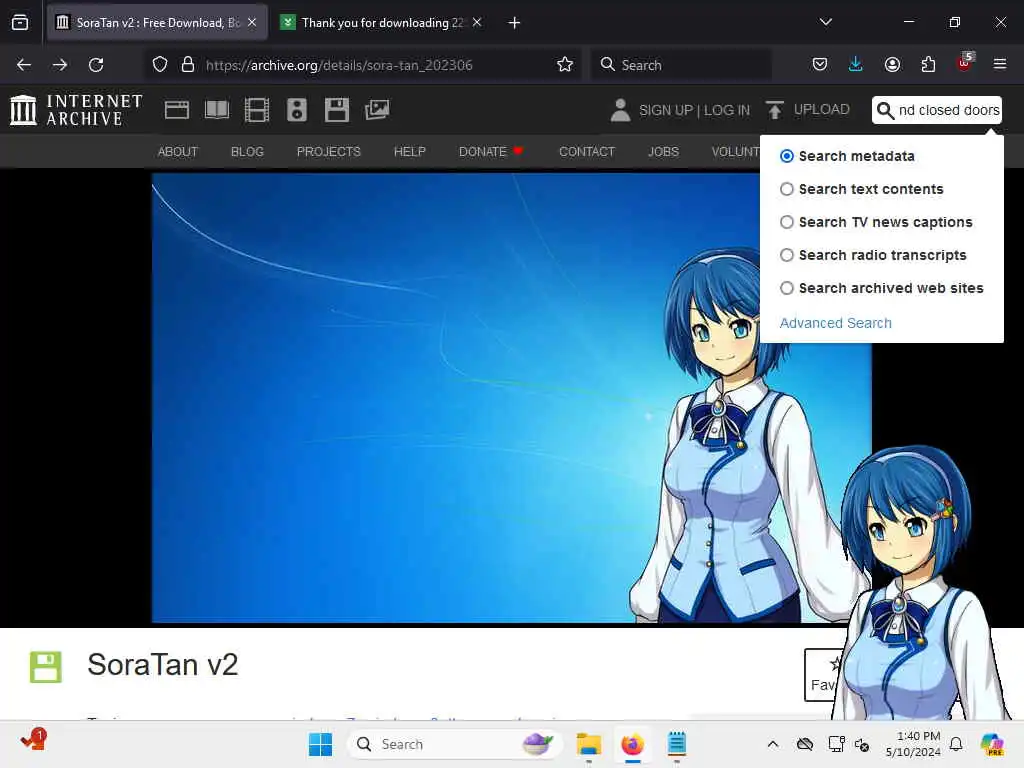
Task: Click the uBlock Origin extension icon
Action: tap(965, 63)
